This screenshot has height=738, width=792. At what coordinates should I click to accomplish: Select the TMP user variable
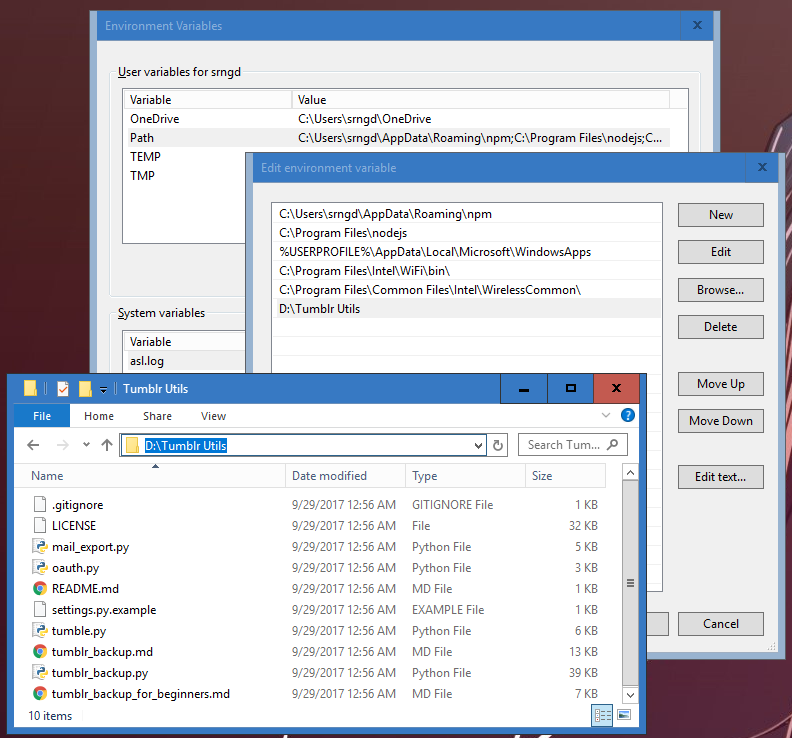click(142, 176)
